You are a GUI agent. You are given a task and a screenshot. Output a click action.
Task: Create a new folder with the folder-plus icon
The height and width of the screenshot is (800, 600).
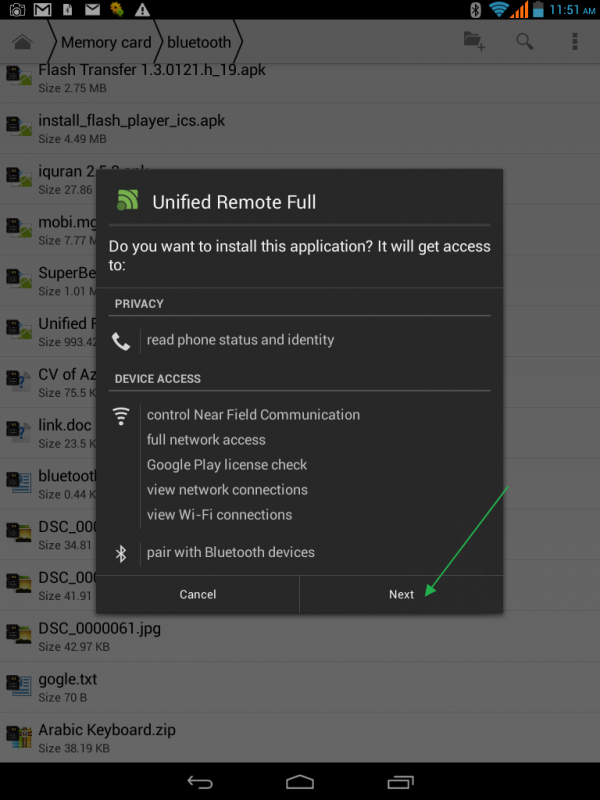click(x=474, y=41)
